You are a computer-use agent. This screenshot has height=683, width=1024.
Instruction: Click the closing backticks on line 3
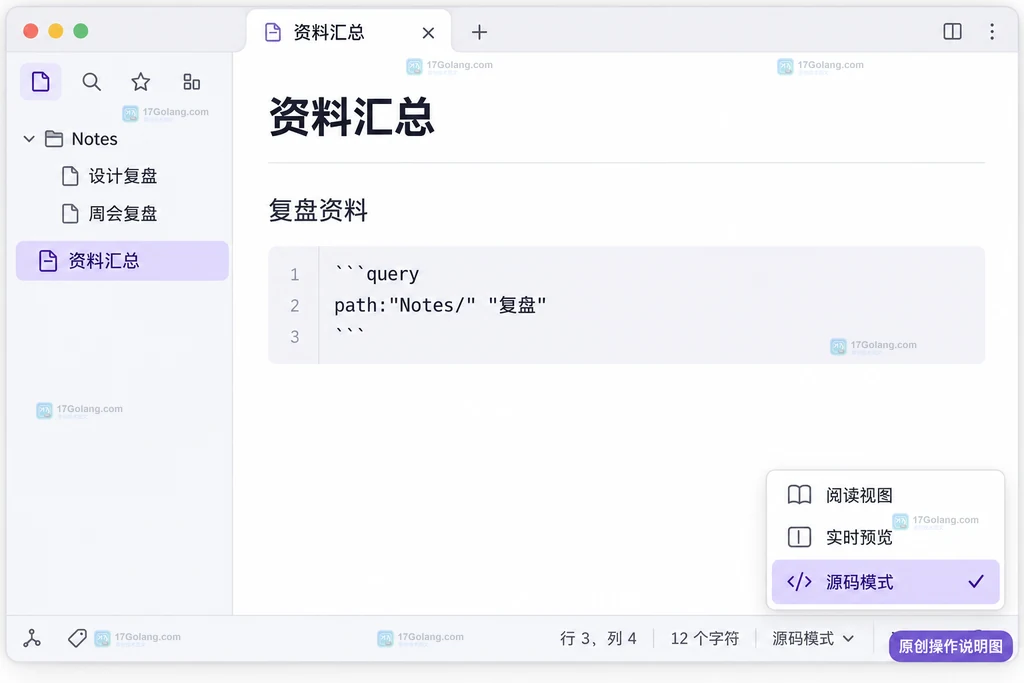(x=349, y=334)
